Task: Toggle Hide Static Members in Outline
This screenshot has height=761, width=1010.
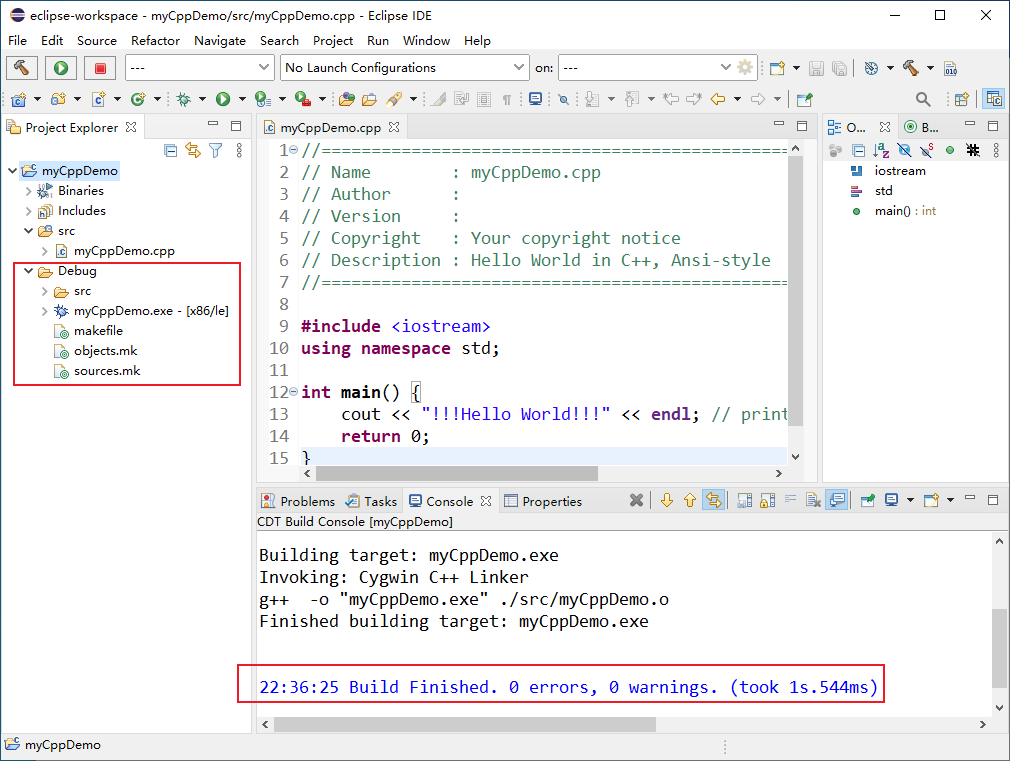Action: click(x=927, y=151)
